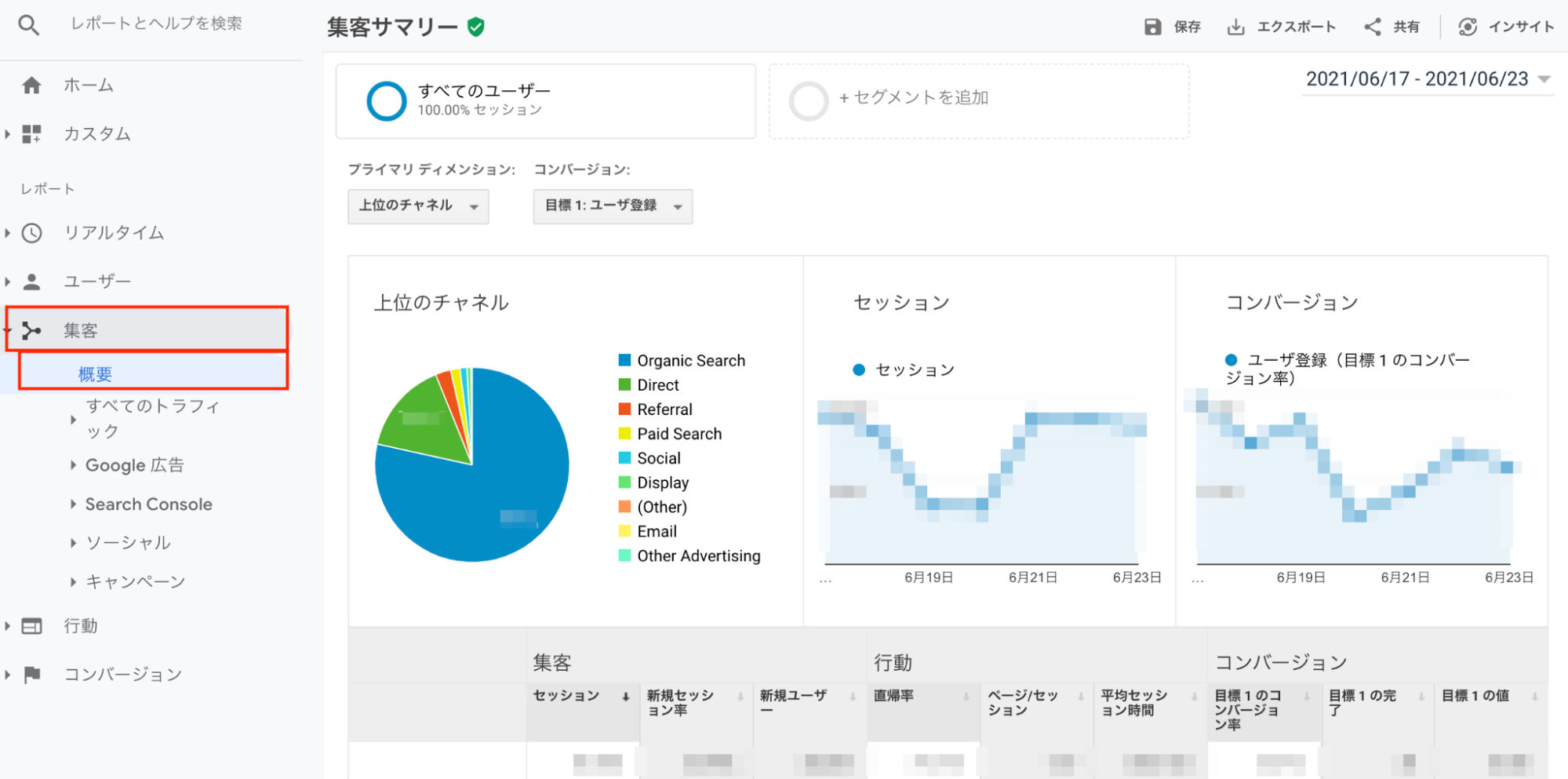The height and width of the screenshot is (779, 1568).
Task: Click the 保存 floppy disk icon
Action: coord(1152,27)
